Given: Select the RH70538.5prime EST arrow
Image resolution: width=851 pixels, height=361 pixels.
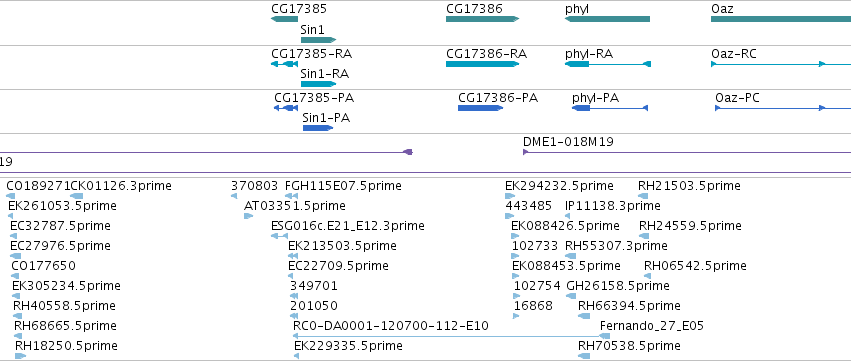Looking at the screenshot, I should 584,356.
